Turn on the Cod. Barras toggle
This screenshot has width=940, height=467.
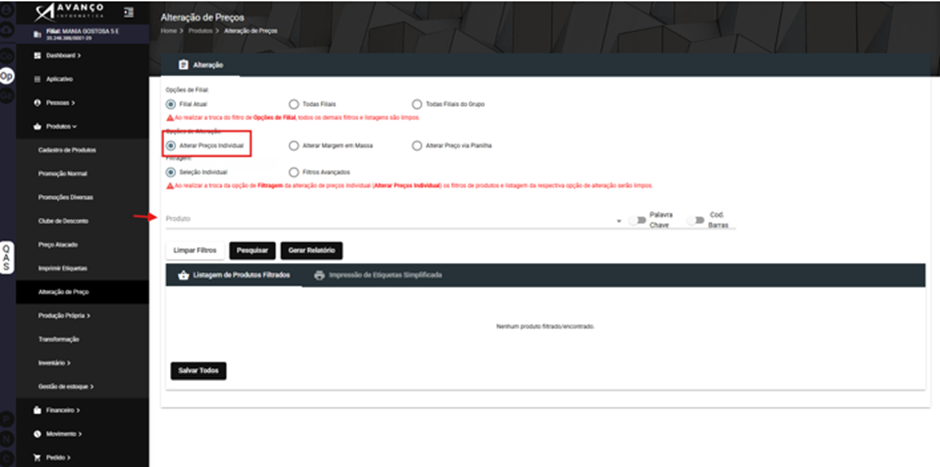click(695, 220)
